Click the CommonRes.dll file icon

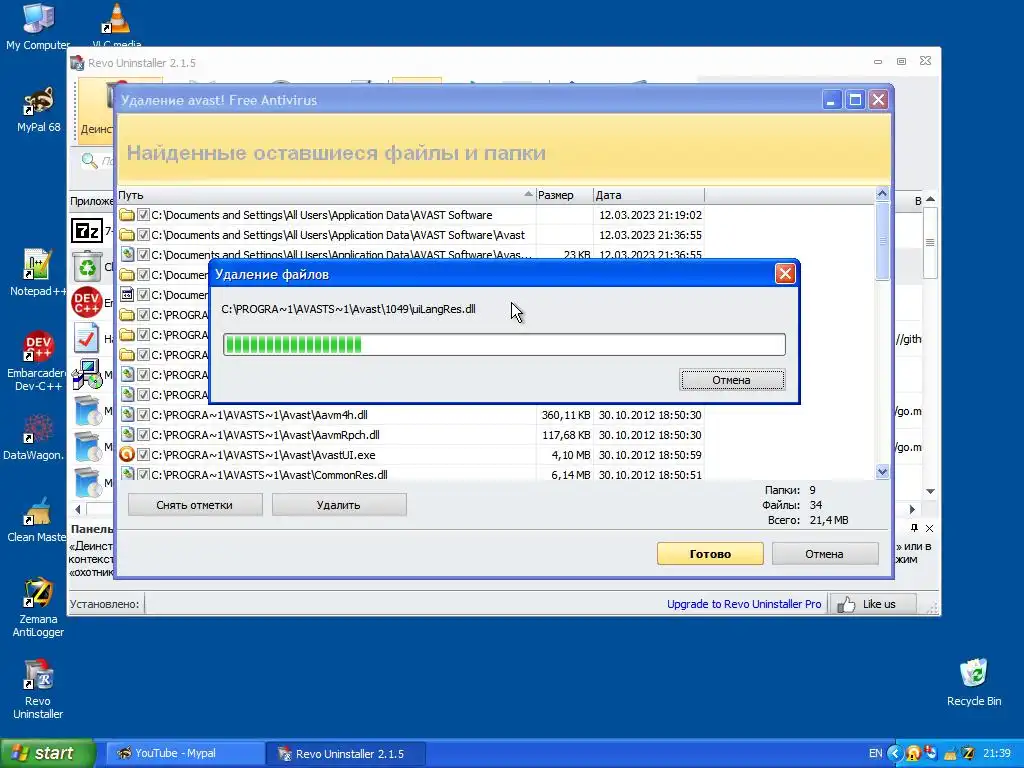click(x=127, y=475)
